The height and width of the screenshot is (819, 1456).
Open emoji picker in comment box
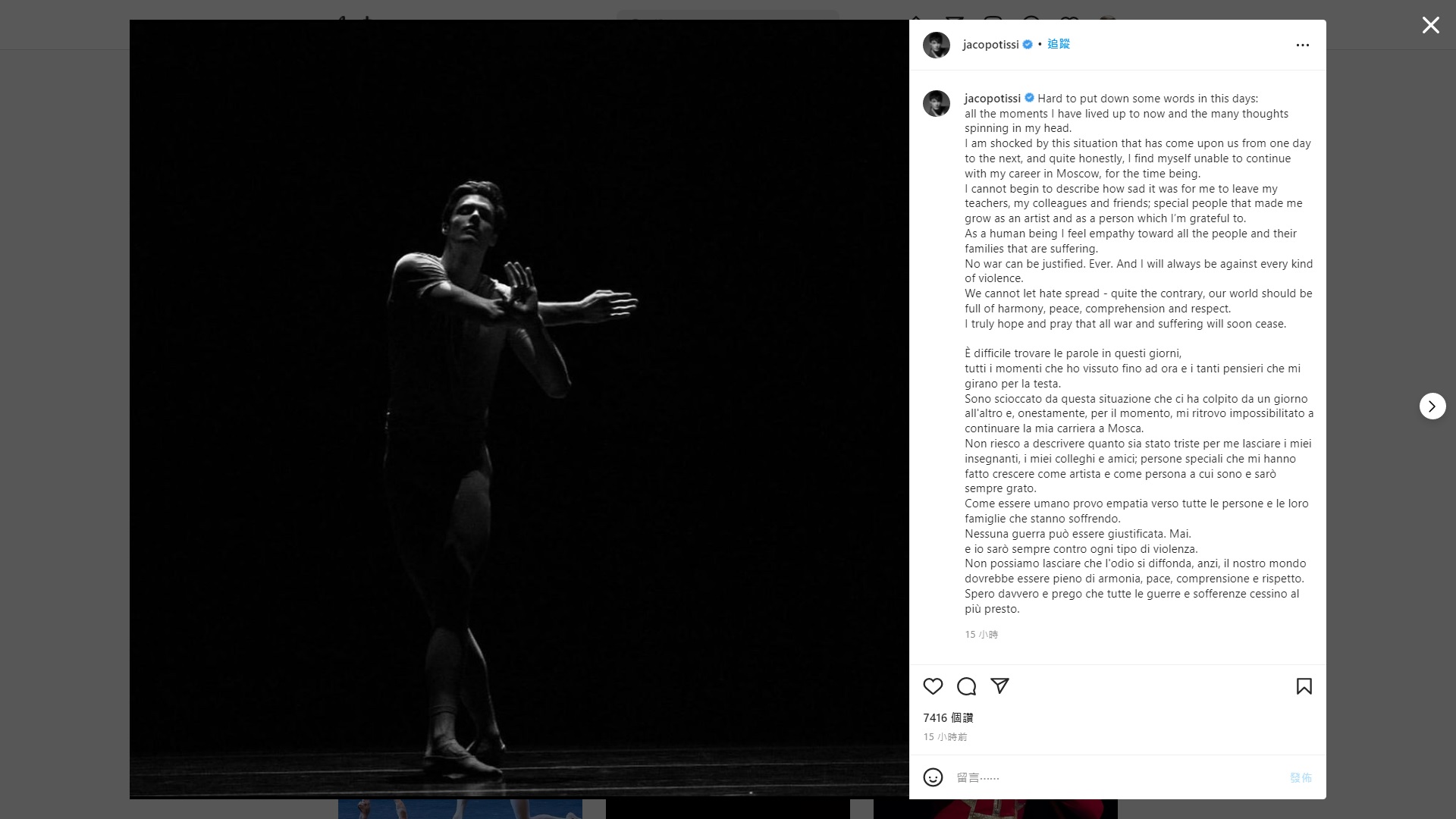coord(933,777)
